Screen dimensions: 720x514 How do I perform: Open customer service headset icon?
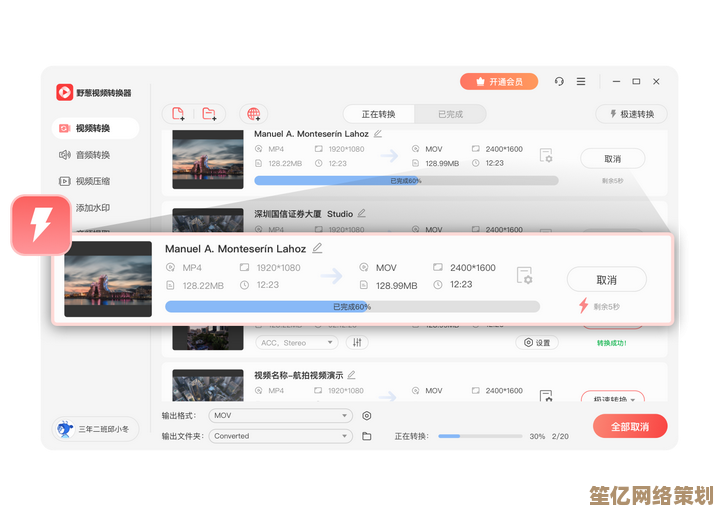(x=559, y=81)
